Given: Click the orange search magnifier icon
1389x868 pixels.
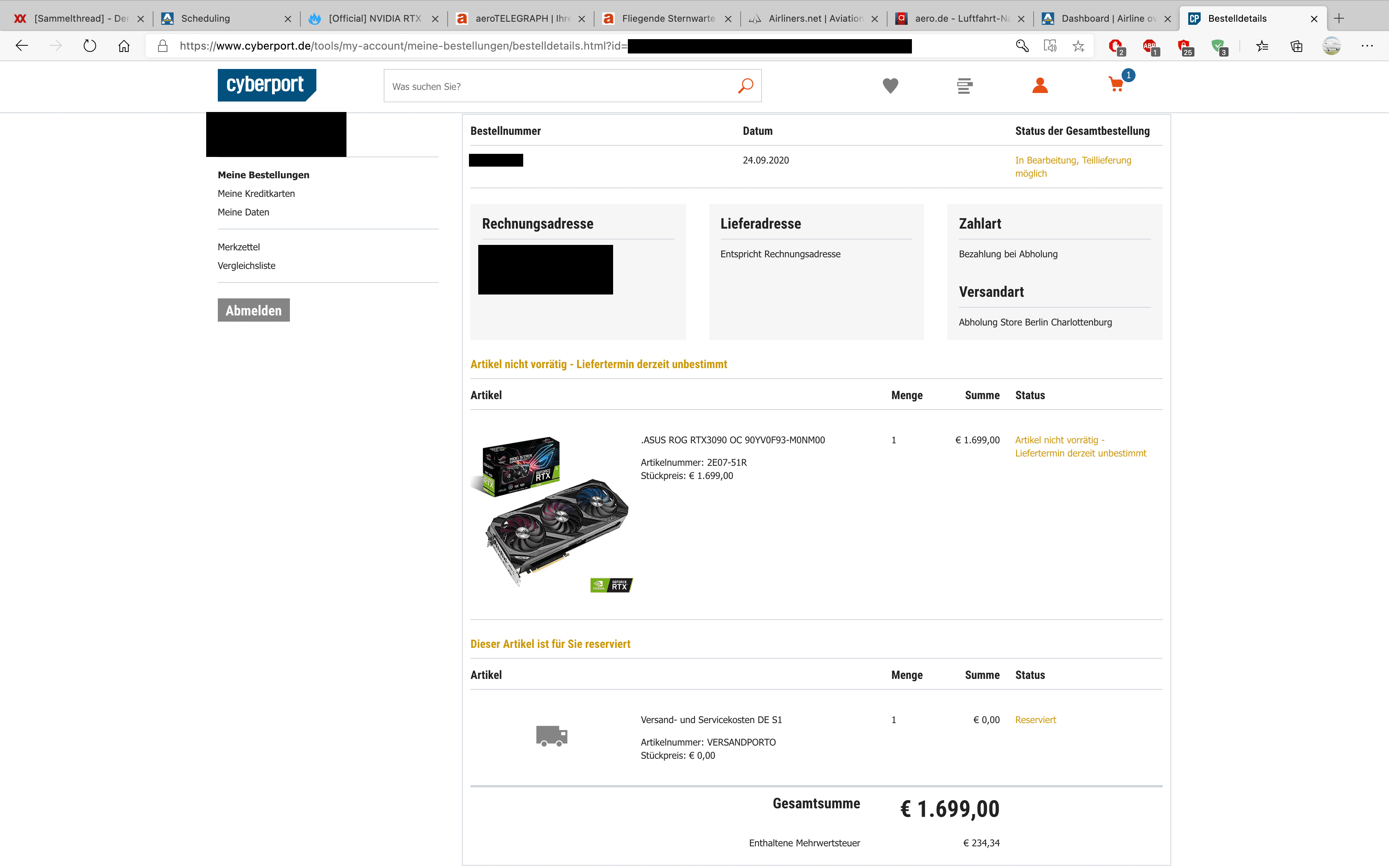Looking at the screenshot, I should coord(746,86).
